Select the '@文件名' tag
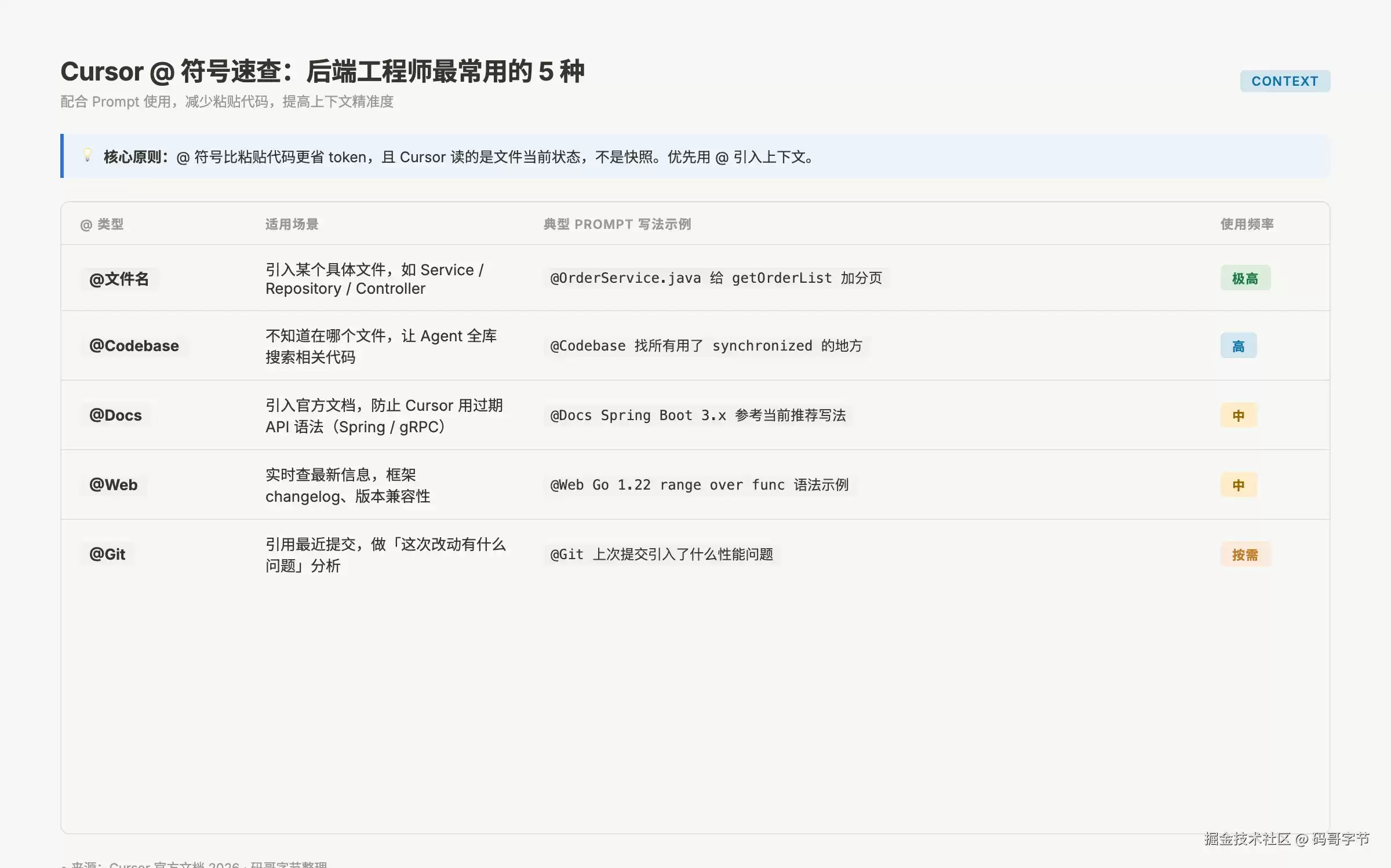 point(119,279)
